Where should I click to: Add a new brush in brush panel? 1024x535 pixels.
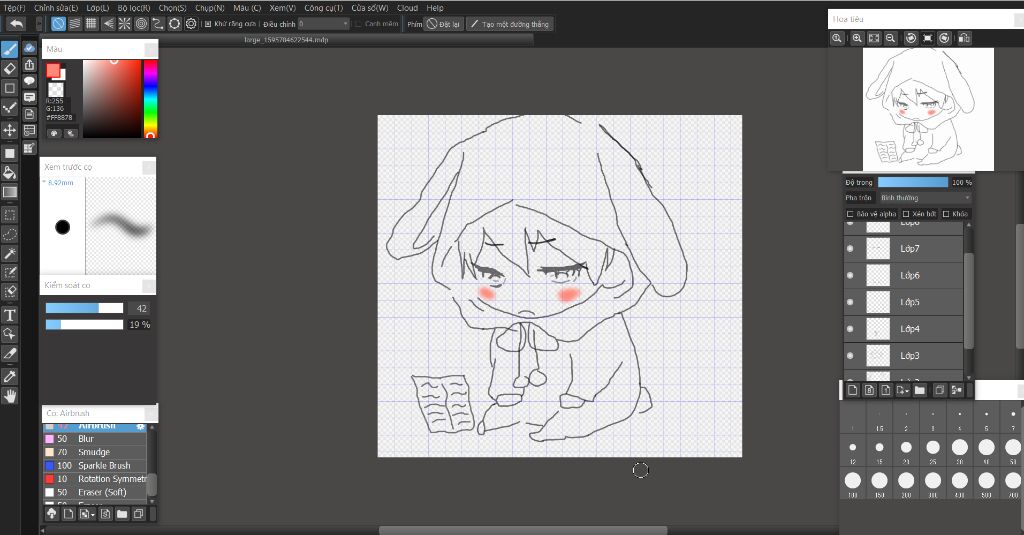[x=68, y=514]
